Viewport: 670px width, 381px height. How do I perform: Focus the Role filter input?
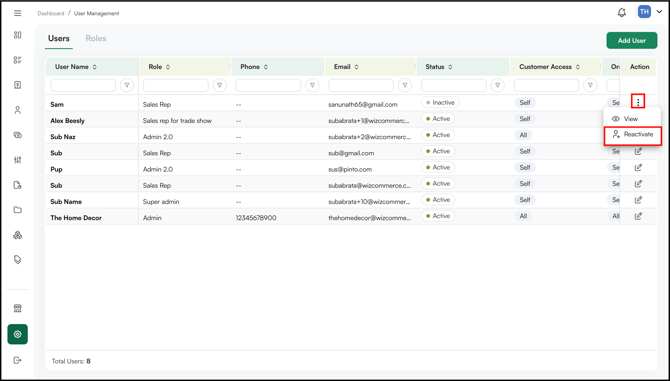(176, 85)
